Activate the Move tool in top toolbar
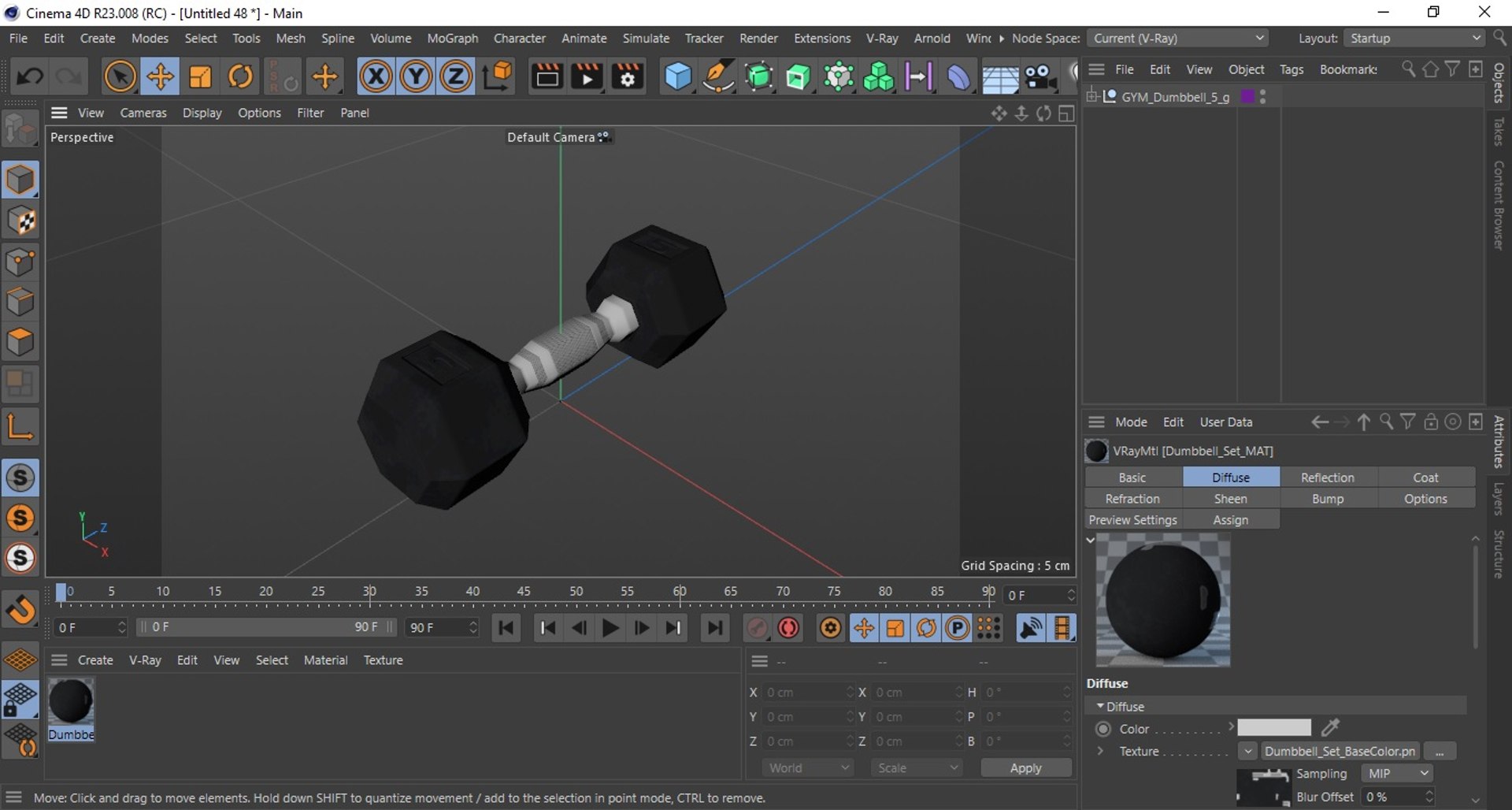Screen dimensions: 1512x810 [160, 76]
